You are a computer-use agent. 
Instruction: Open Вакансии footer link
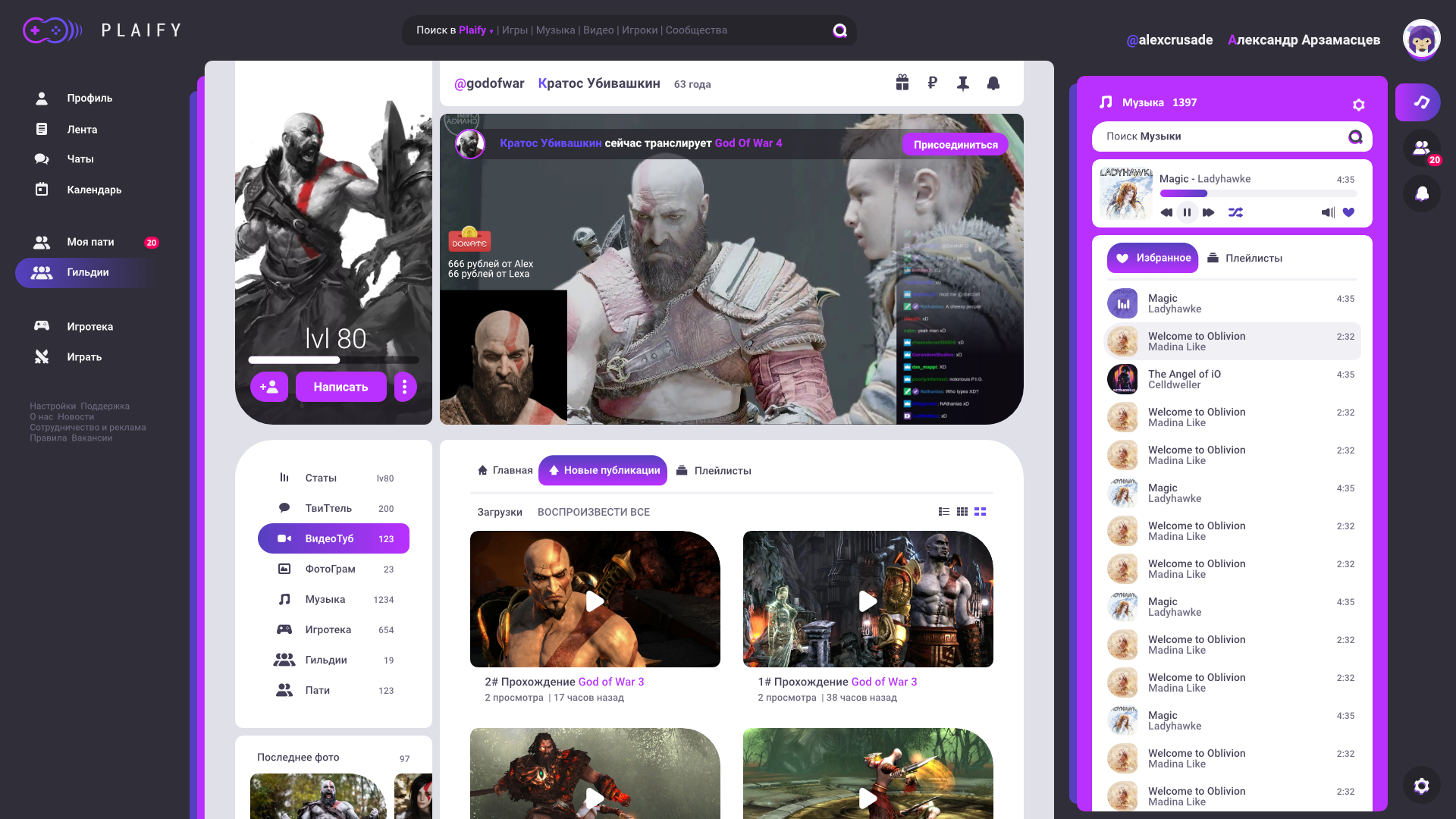[x=92, y=438]
